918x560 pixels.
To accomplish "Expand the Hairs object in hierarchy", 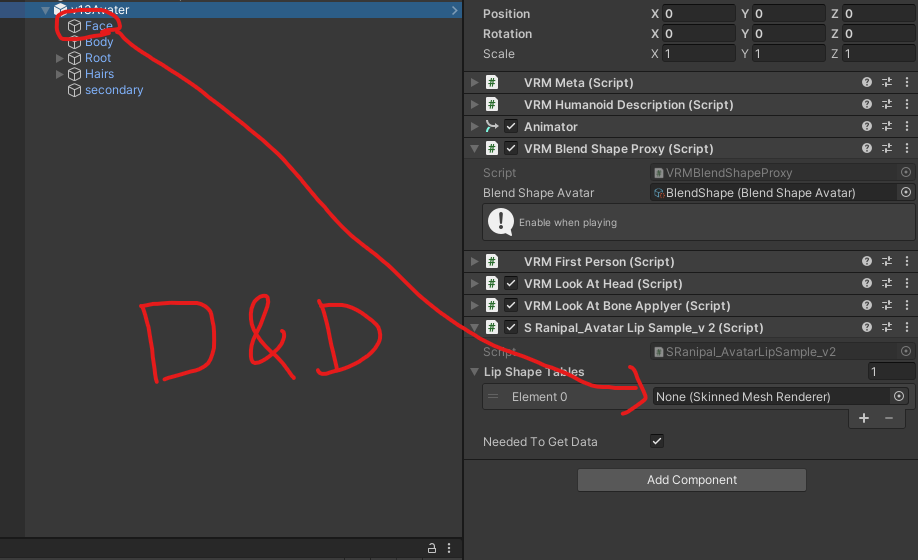I will 59,74.
